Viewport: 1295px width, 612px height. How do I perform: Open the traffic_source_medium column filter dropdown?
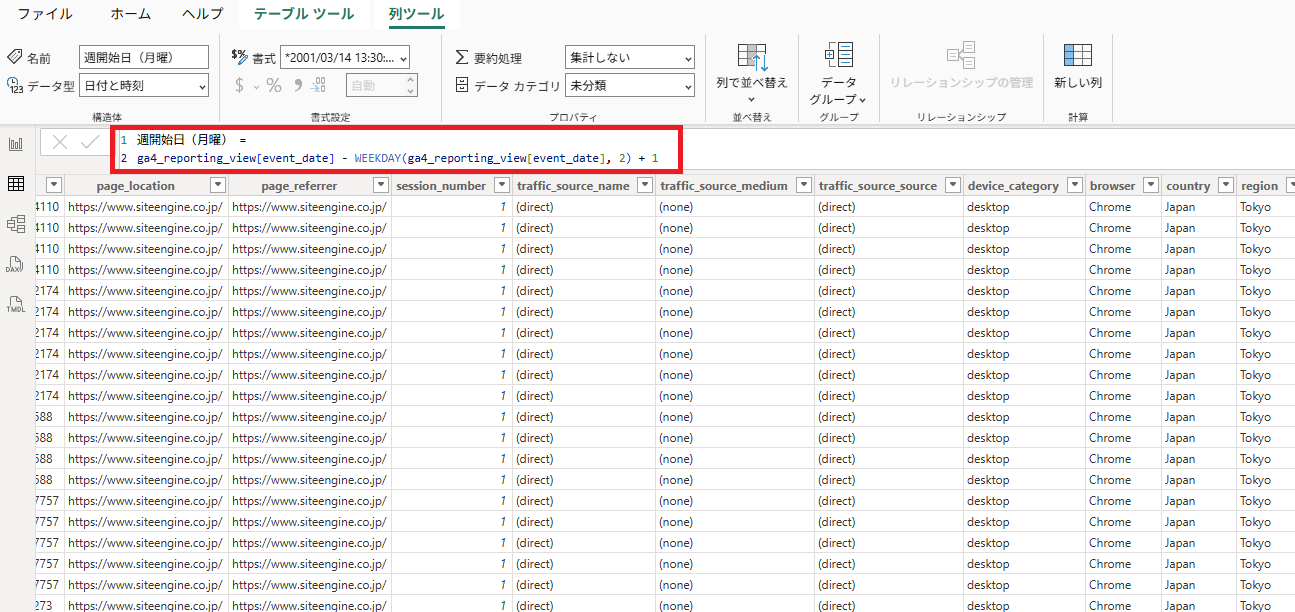[x=804, y=186]
